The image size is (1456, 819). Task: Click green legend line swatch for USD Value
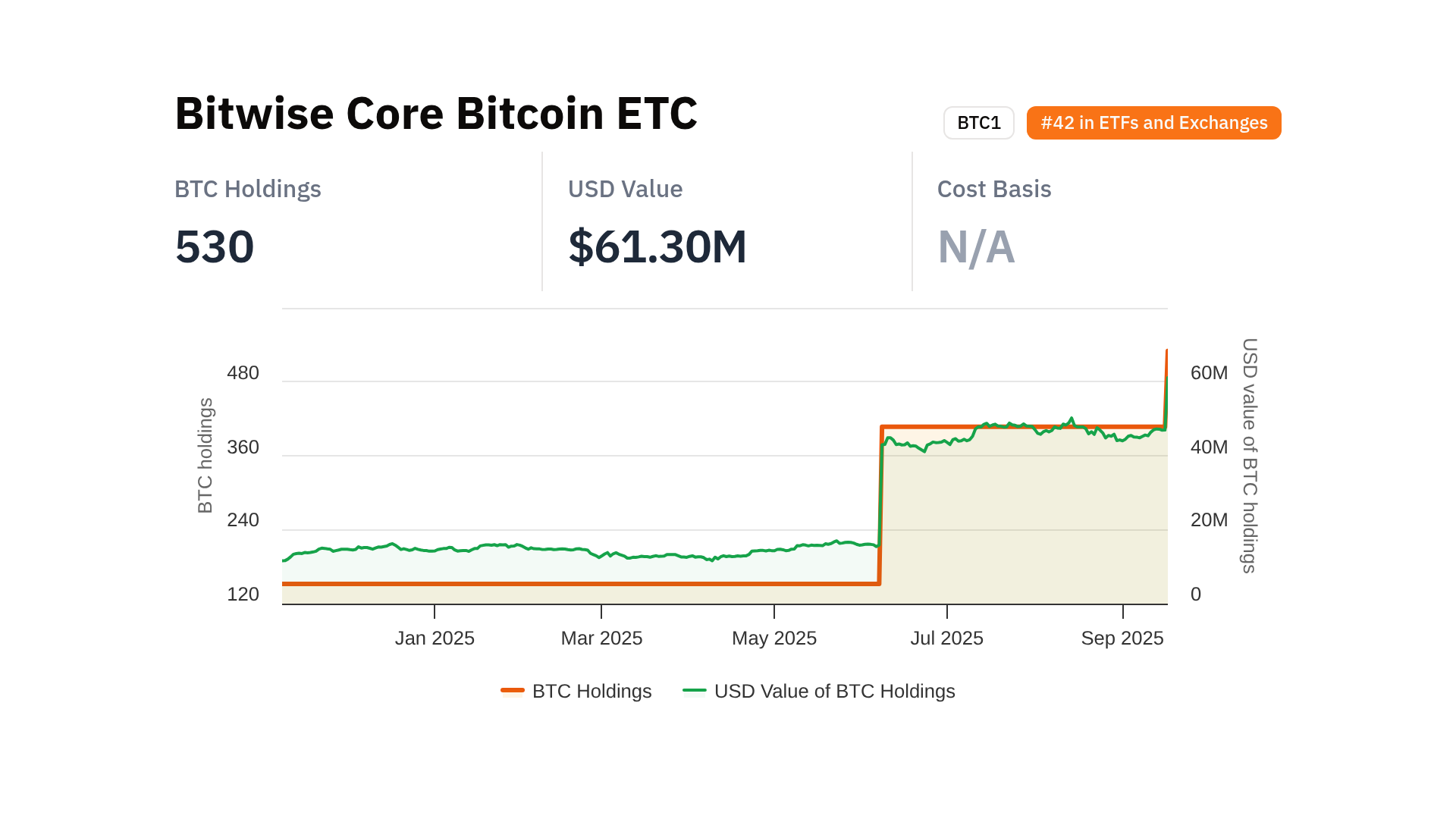pyautogui.click(x=695, y=690)
